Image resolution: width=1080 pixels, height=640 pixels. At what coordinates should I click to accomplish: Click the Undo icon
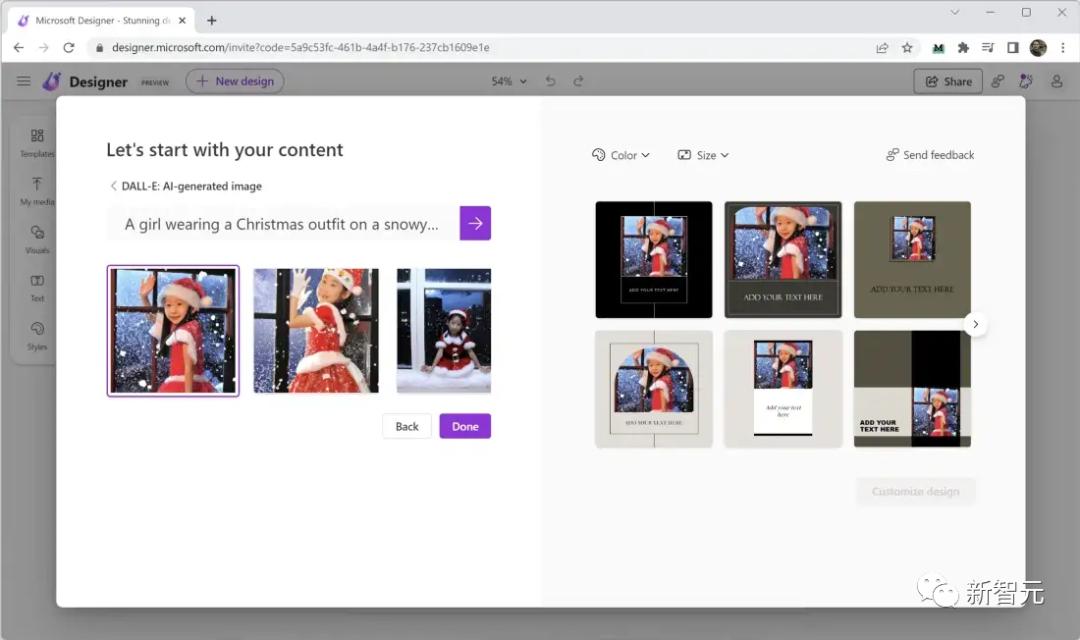[x=550, y=81]
